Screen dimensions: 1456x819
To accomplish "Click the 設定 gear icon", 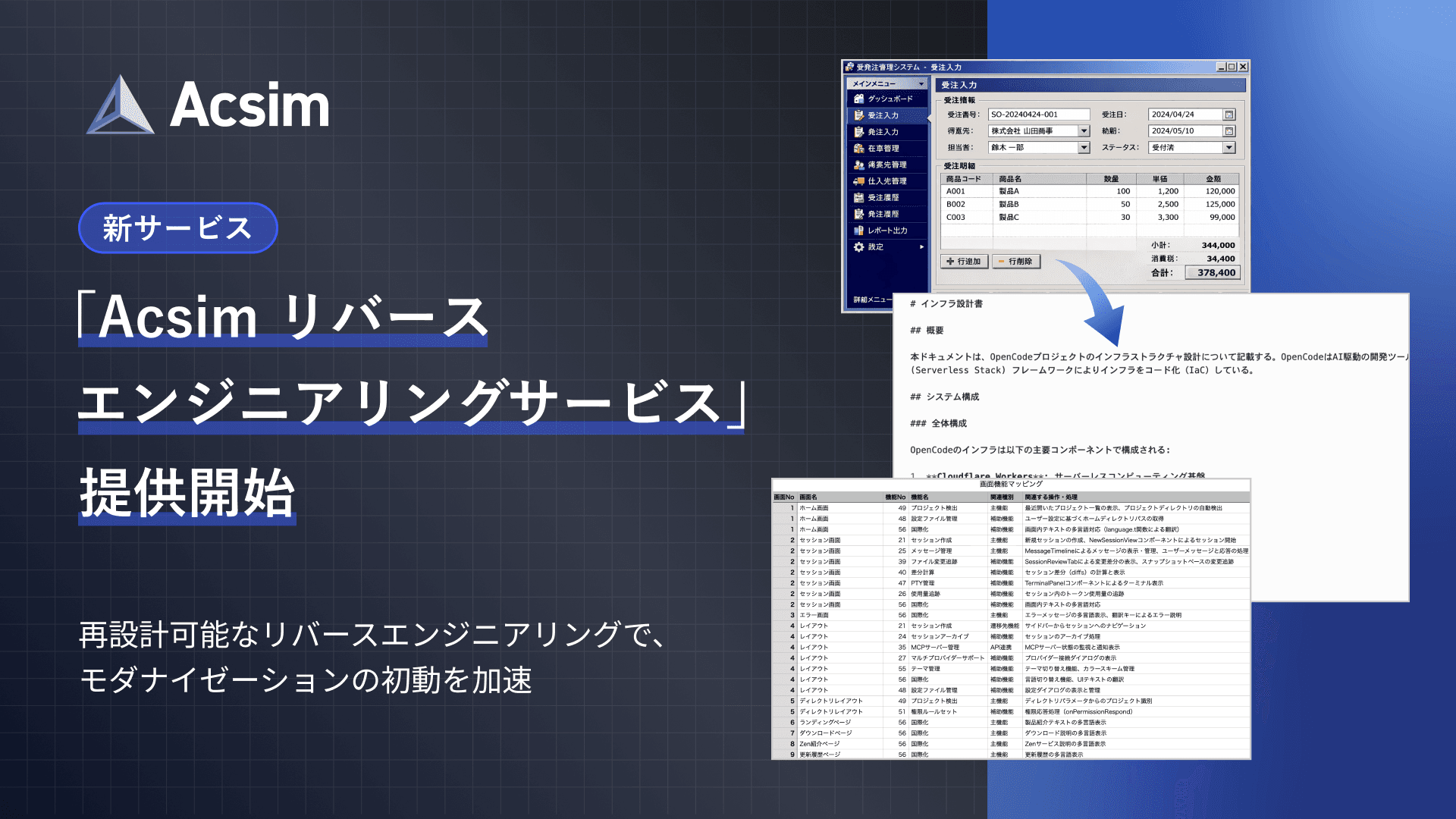I will [x=858, y=247].
